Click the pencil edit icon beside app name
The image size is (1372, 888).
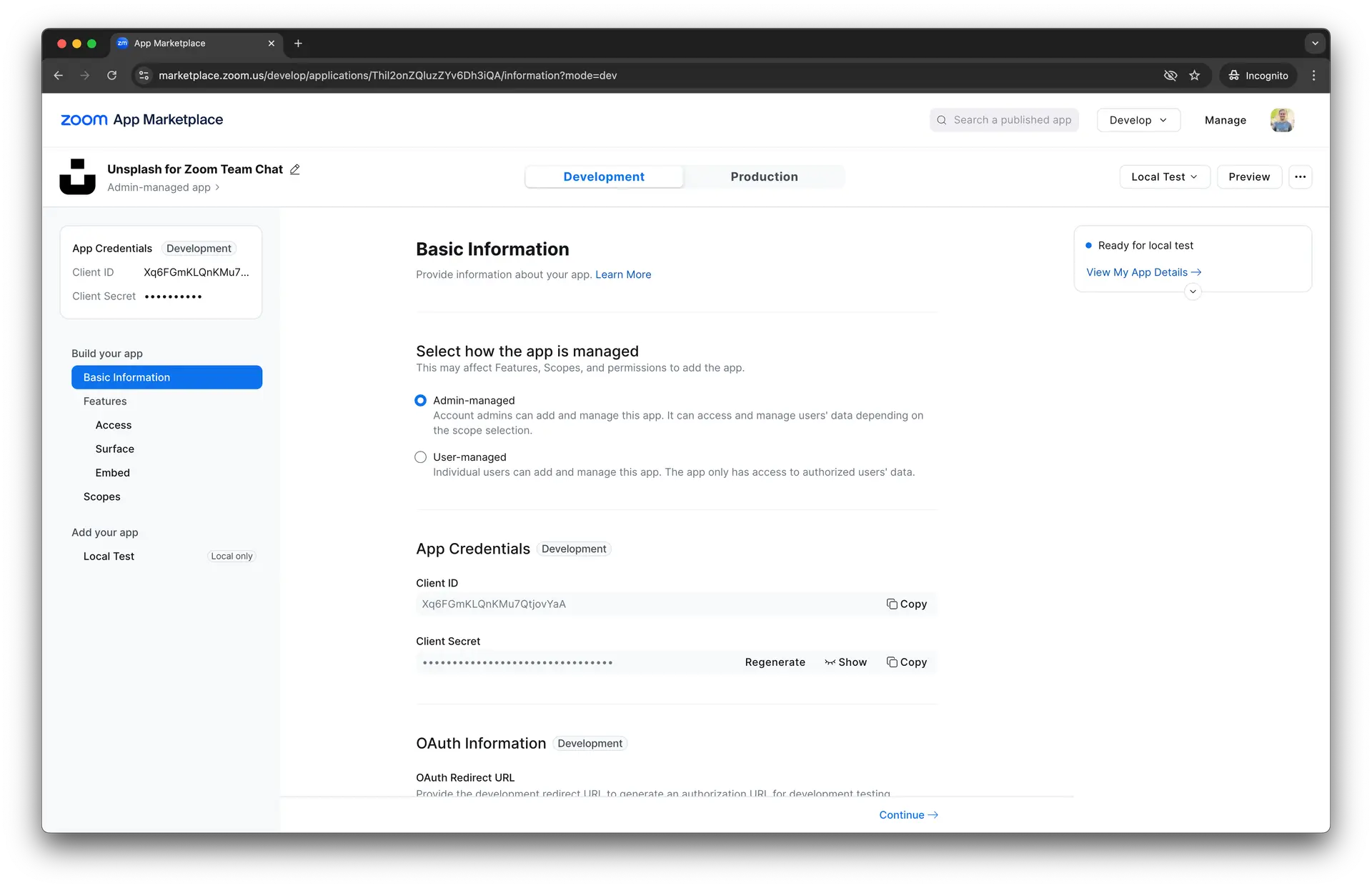295,169
